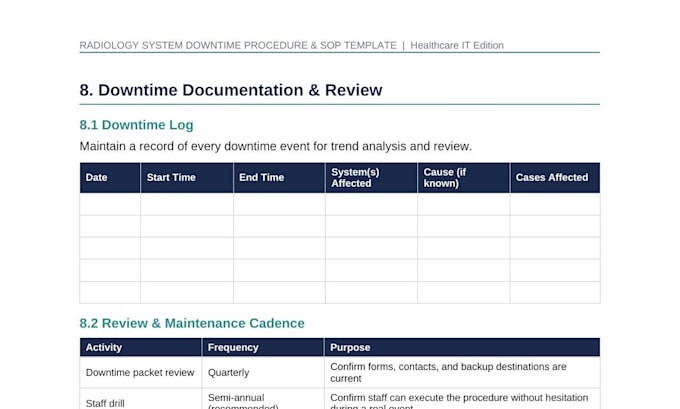Click the 'Downtime packet review' cell
Viewport: 680px width, 409px height.
point(141,373)
